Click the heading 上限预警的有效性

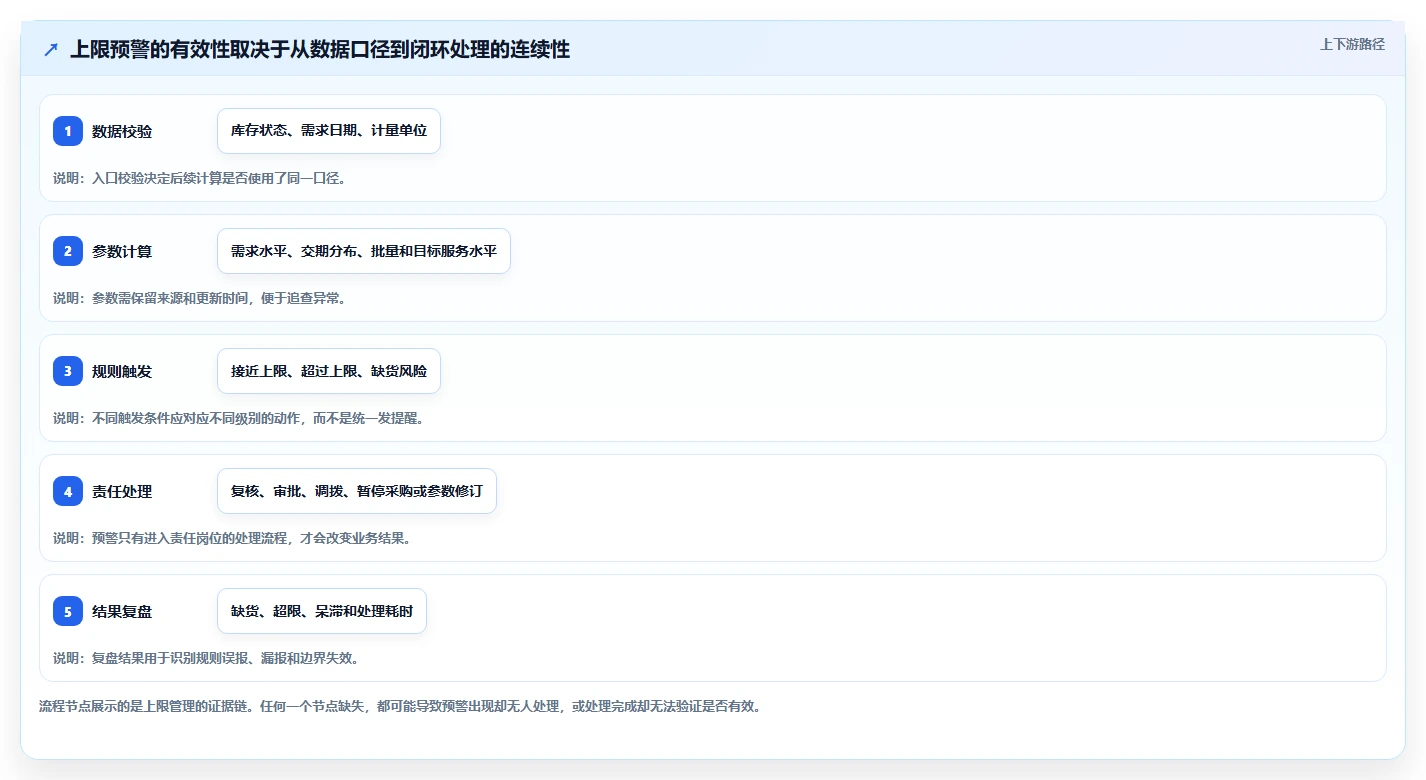click(x=320, y=49)
